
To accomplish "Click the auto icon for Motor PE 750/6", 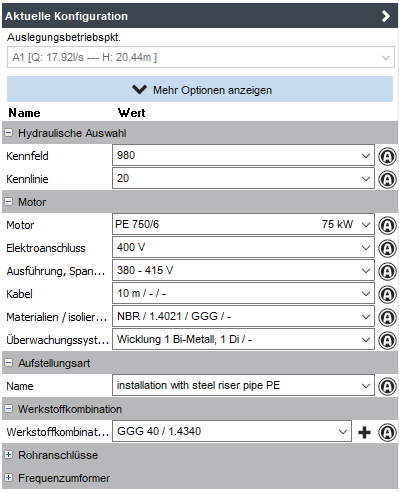I will coord(387,225).
